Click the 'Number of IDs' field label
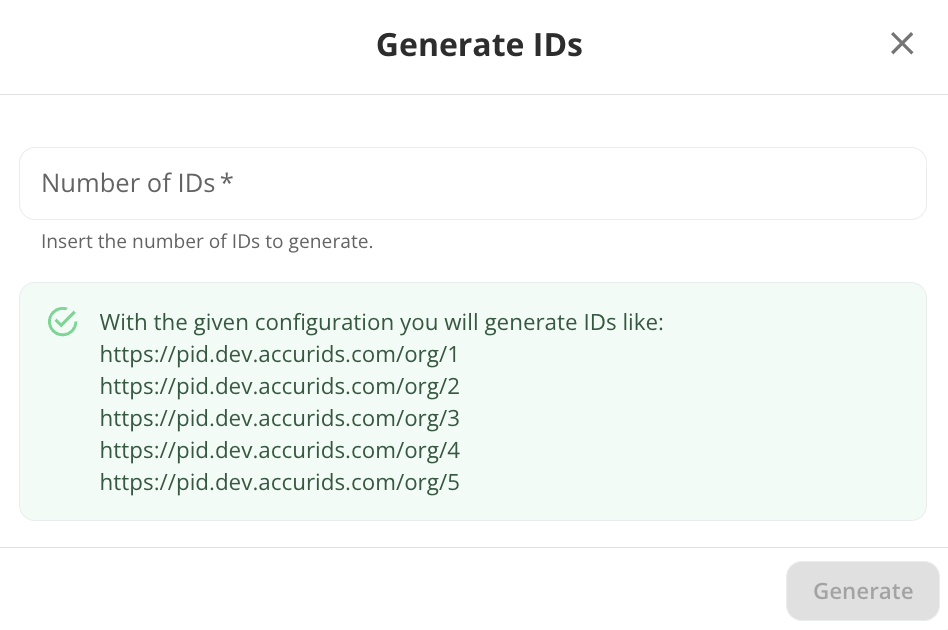Viewport: 948px width, 630px height. (128, 183)
